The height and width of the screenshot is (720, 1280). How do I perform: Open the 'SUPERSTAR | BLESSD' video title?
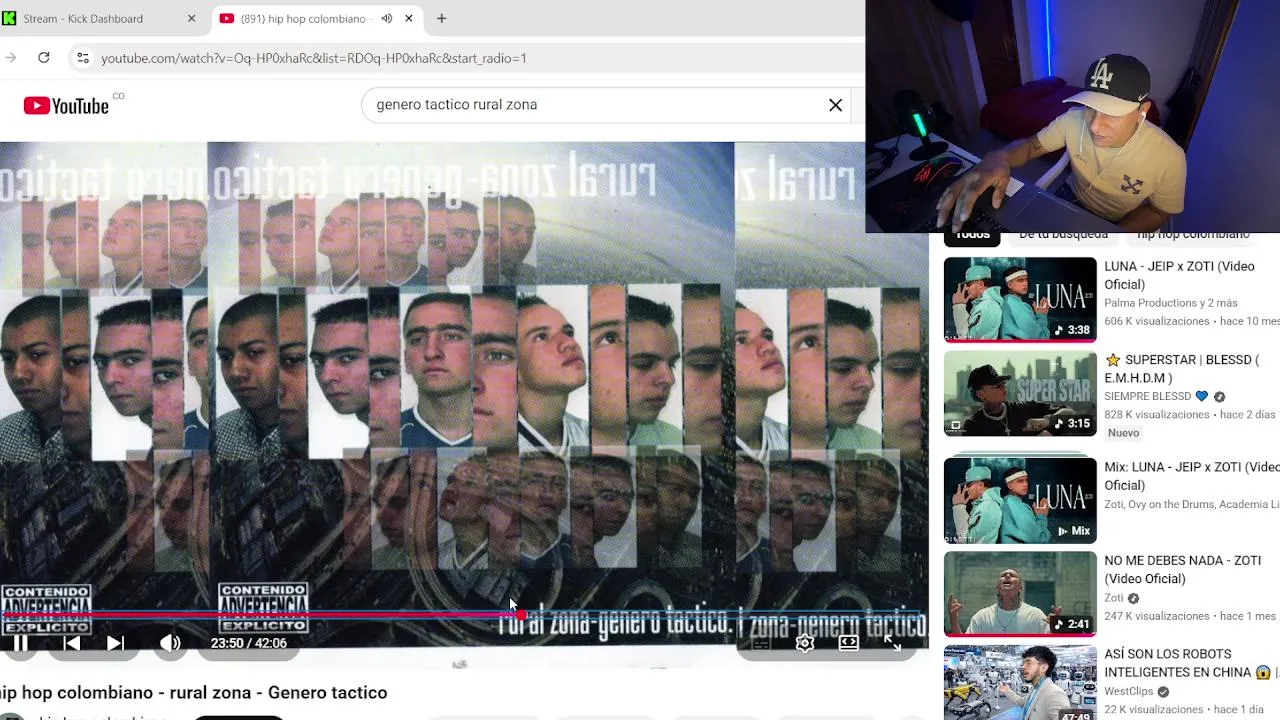point(1180,369)
